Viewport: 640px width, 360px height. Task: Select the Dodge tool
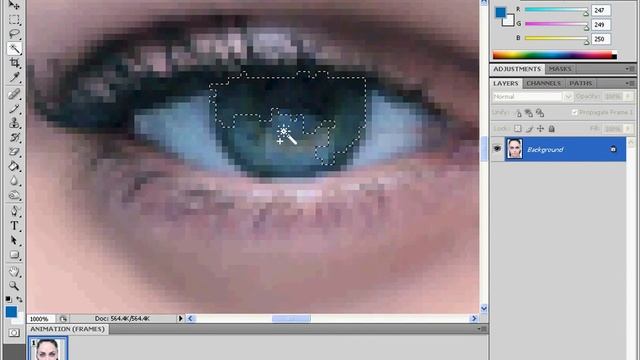(x=14, y=195)
